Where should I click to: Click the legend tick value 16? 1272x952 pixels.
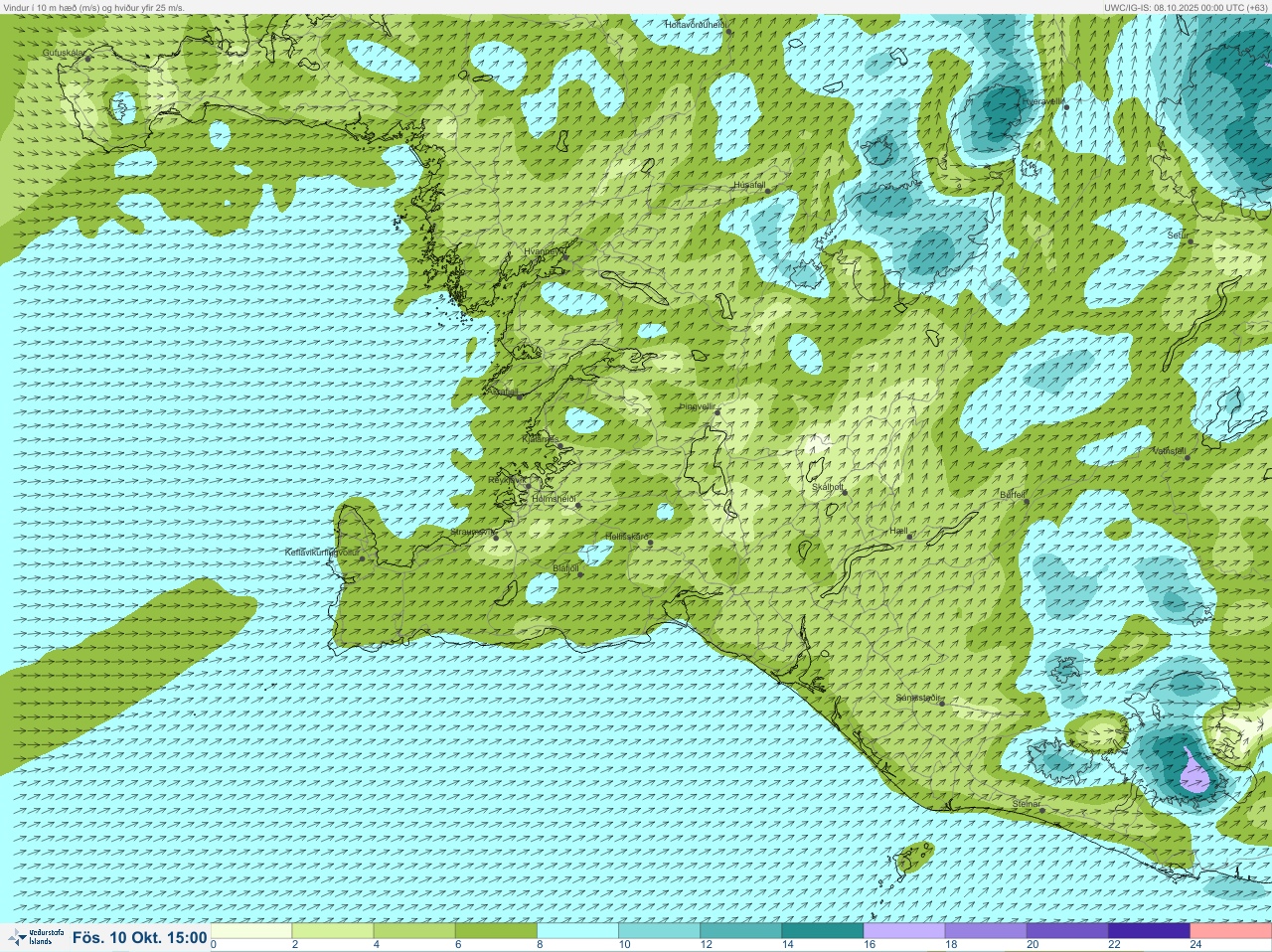click(x=870, y=945)
